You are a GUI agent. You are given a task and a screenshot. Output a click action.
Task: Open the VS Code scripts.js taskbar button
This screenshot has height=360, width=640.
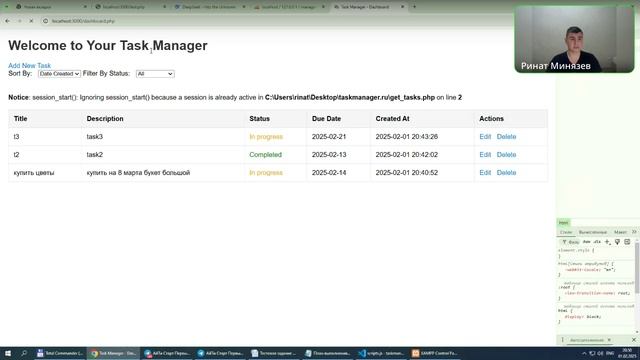pyautogui.click(x=382, y=353)
